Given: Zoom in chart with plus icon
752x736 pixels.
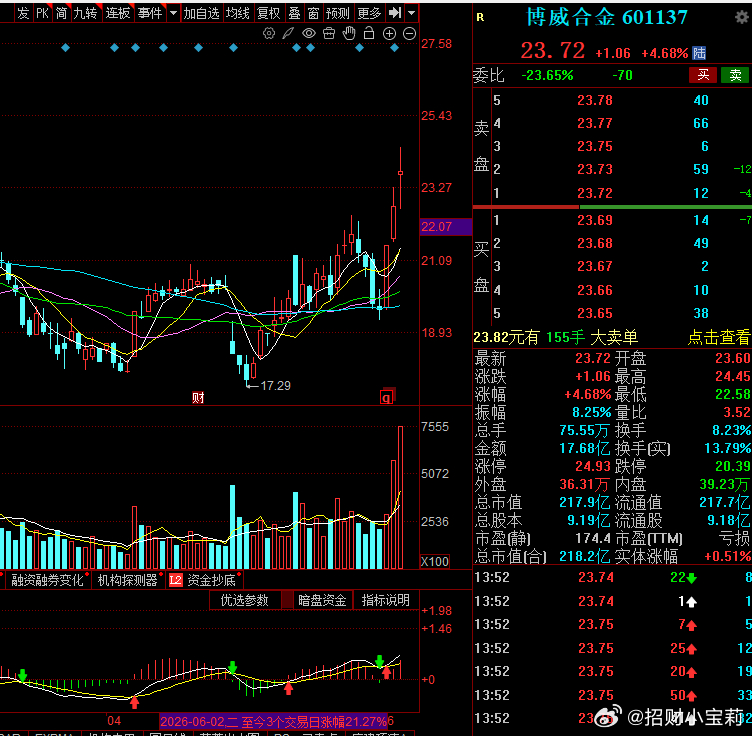Looking at the screenshot, I should pos(389,34).
